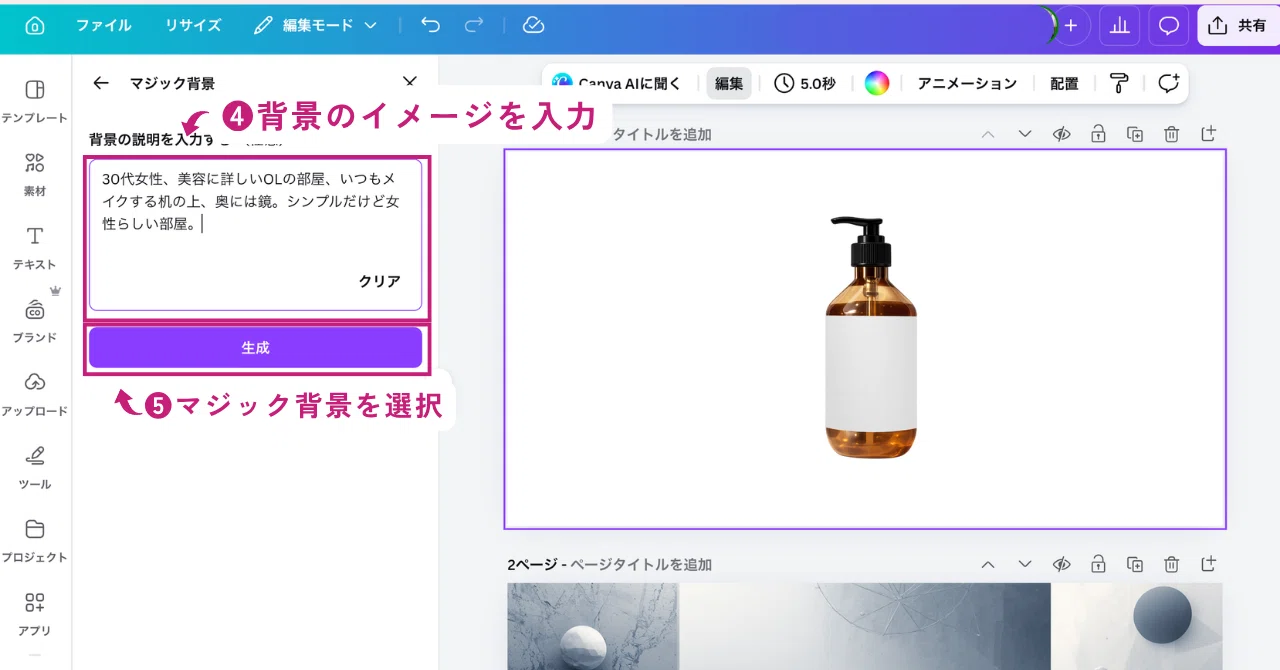Open the プロジェクト sidebar panel
Image resolution: width=1280 pixels, height=670 pixels.
pos(35,540)
